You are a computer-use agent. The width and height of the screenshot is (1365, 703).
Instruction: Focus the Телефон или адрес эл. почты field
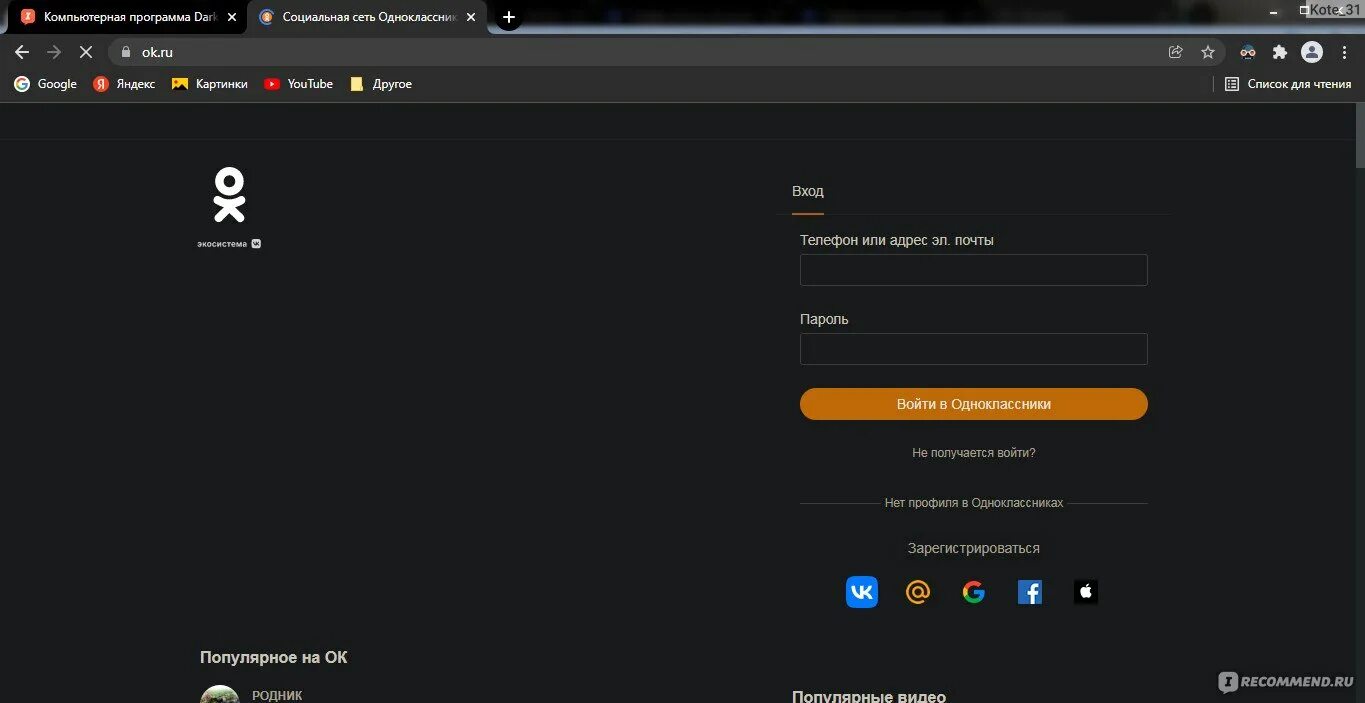click(973, 270)
